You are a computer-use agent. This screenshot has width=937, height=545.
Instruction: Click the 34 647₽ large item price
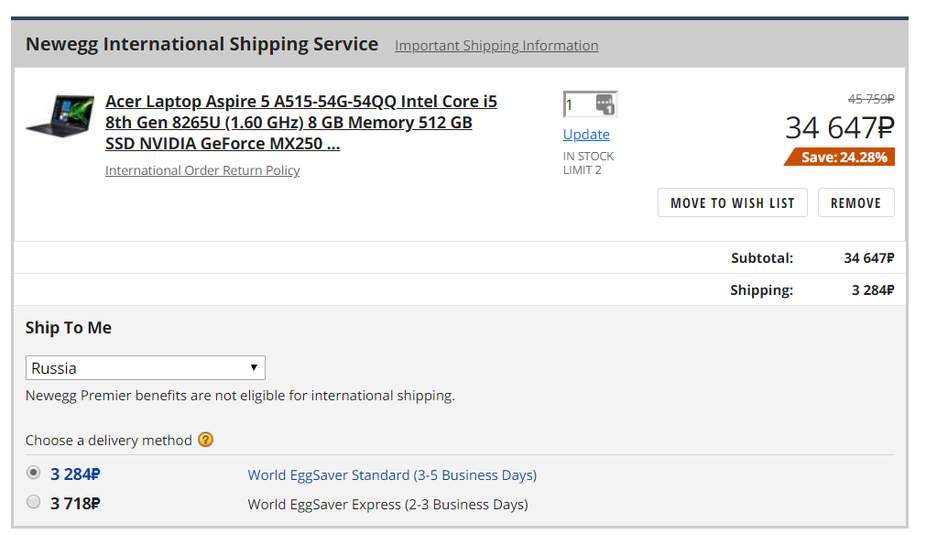839,128
